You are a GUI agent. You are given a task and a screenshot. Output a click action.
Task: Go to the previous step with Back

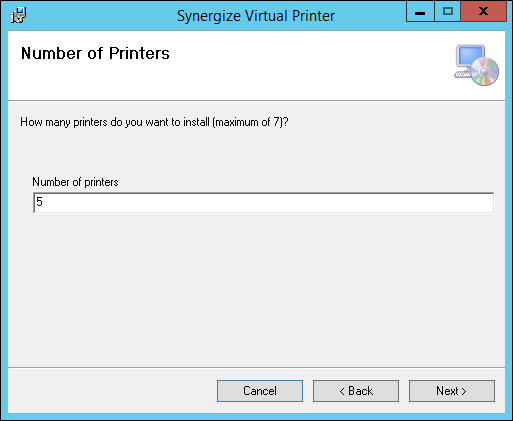tap(356, 391)
